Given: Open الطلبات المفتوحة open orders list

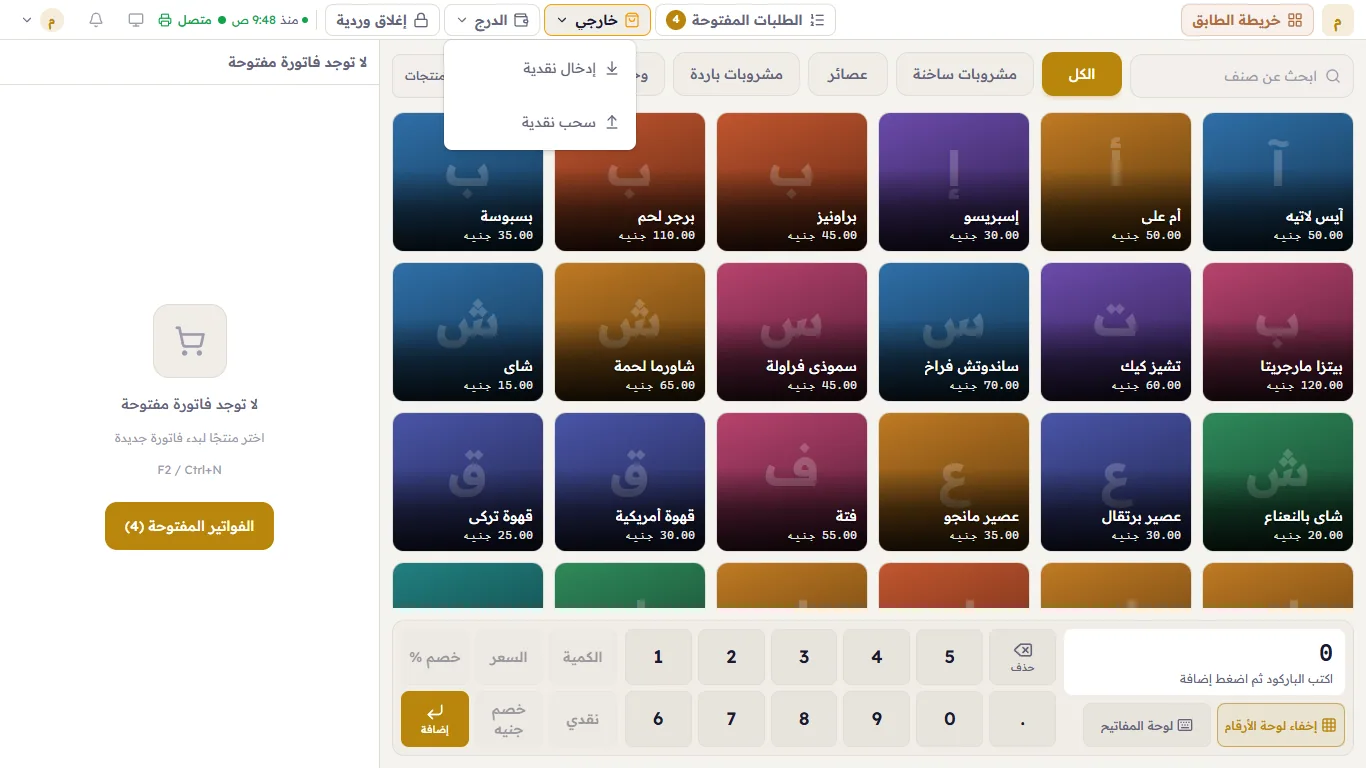Looking at the screenshot, I should 745,20.
